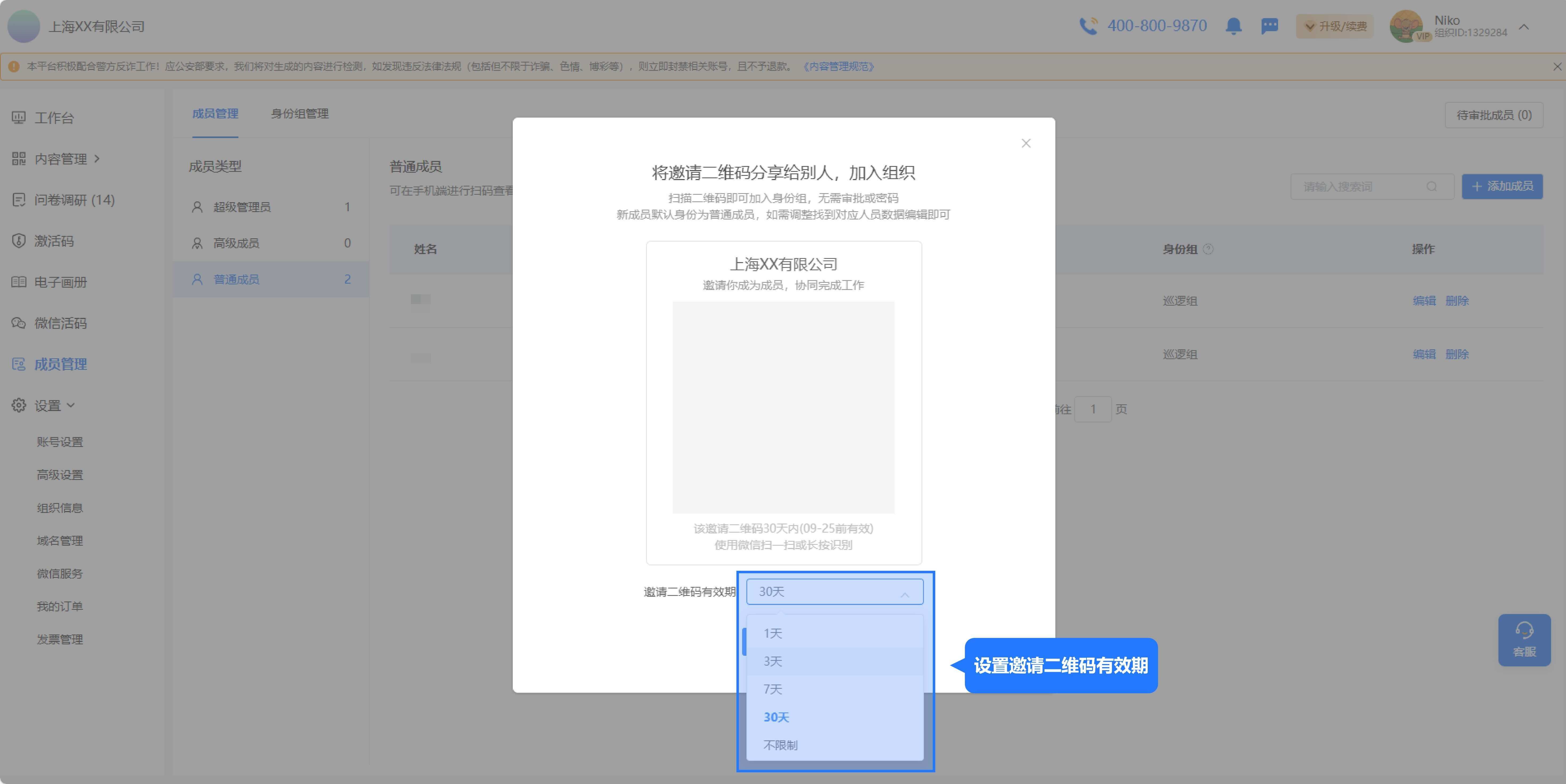Click the search magnifier icon
This screenshot has height=784, width=1566.
(1432, 186)
